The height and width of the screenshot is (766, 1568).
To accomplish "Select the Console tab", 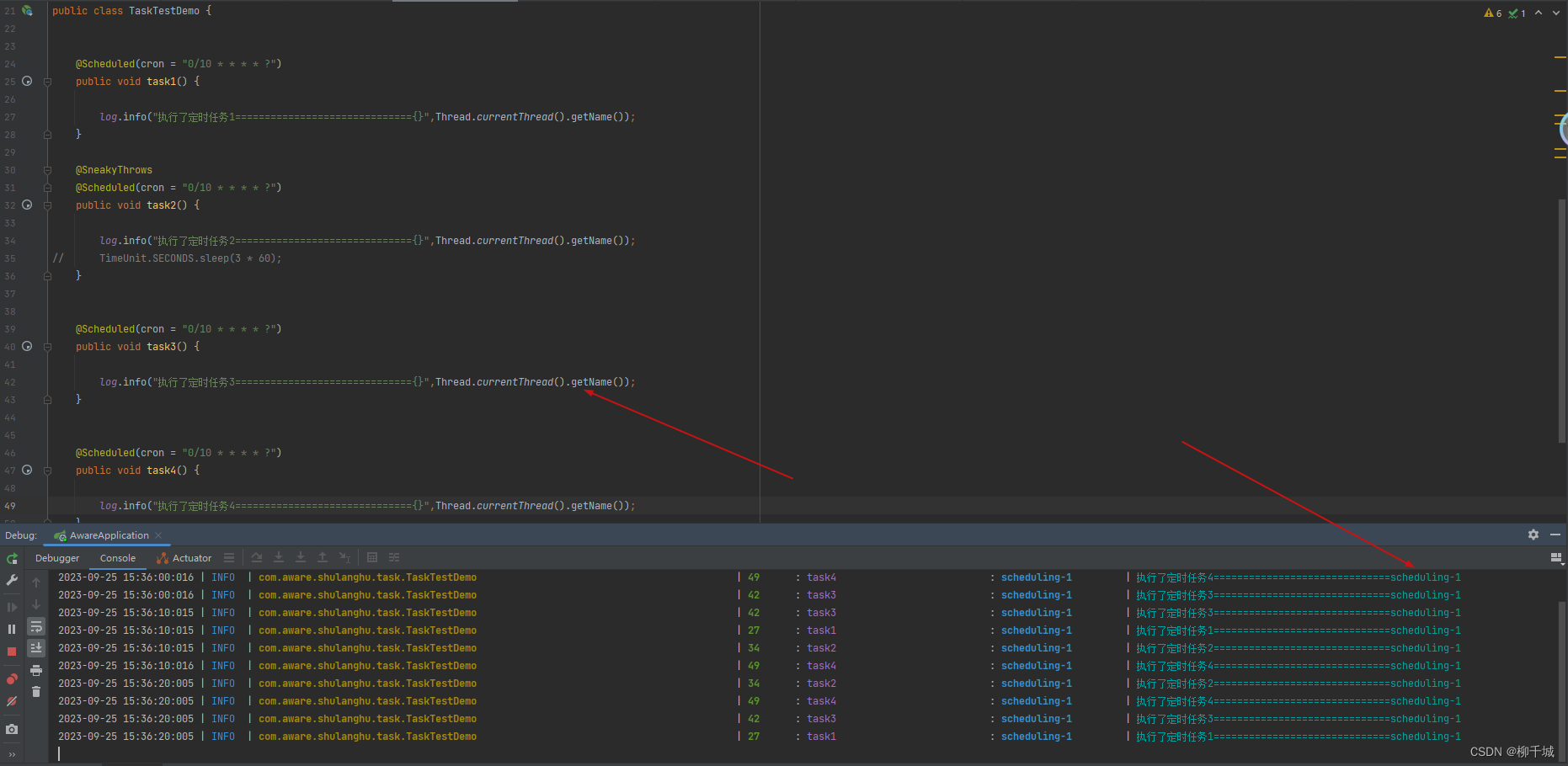I will 118,558.
